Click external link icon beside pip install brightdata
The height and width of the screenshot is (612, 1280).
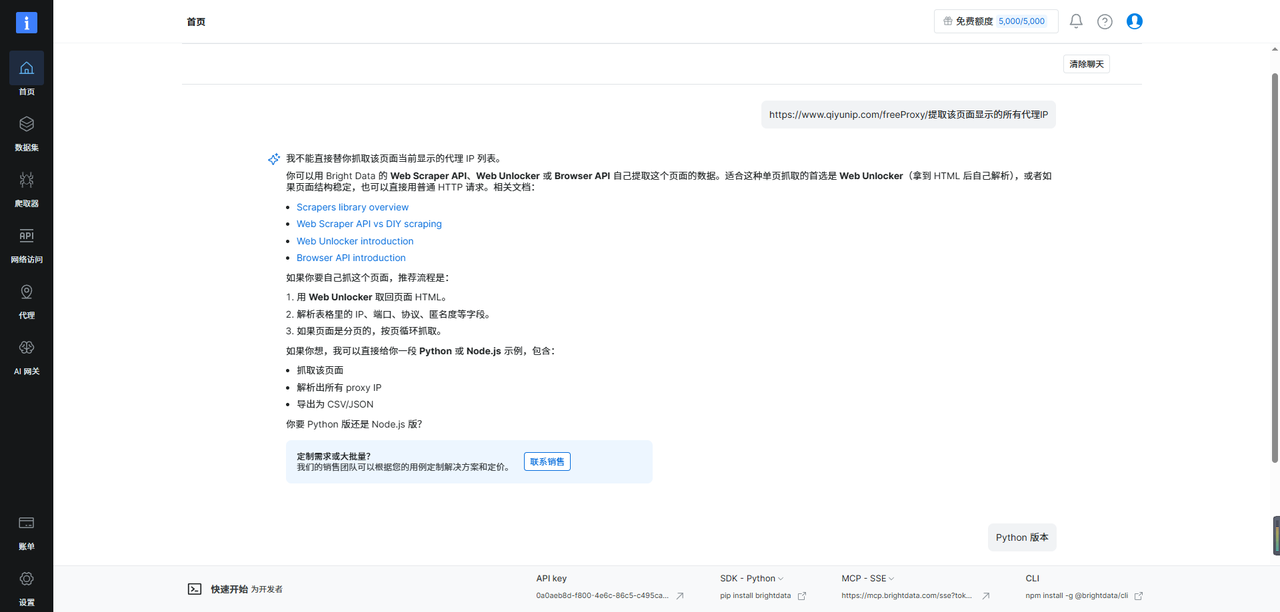(x=802, y=596)
